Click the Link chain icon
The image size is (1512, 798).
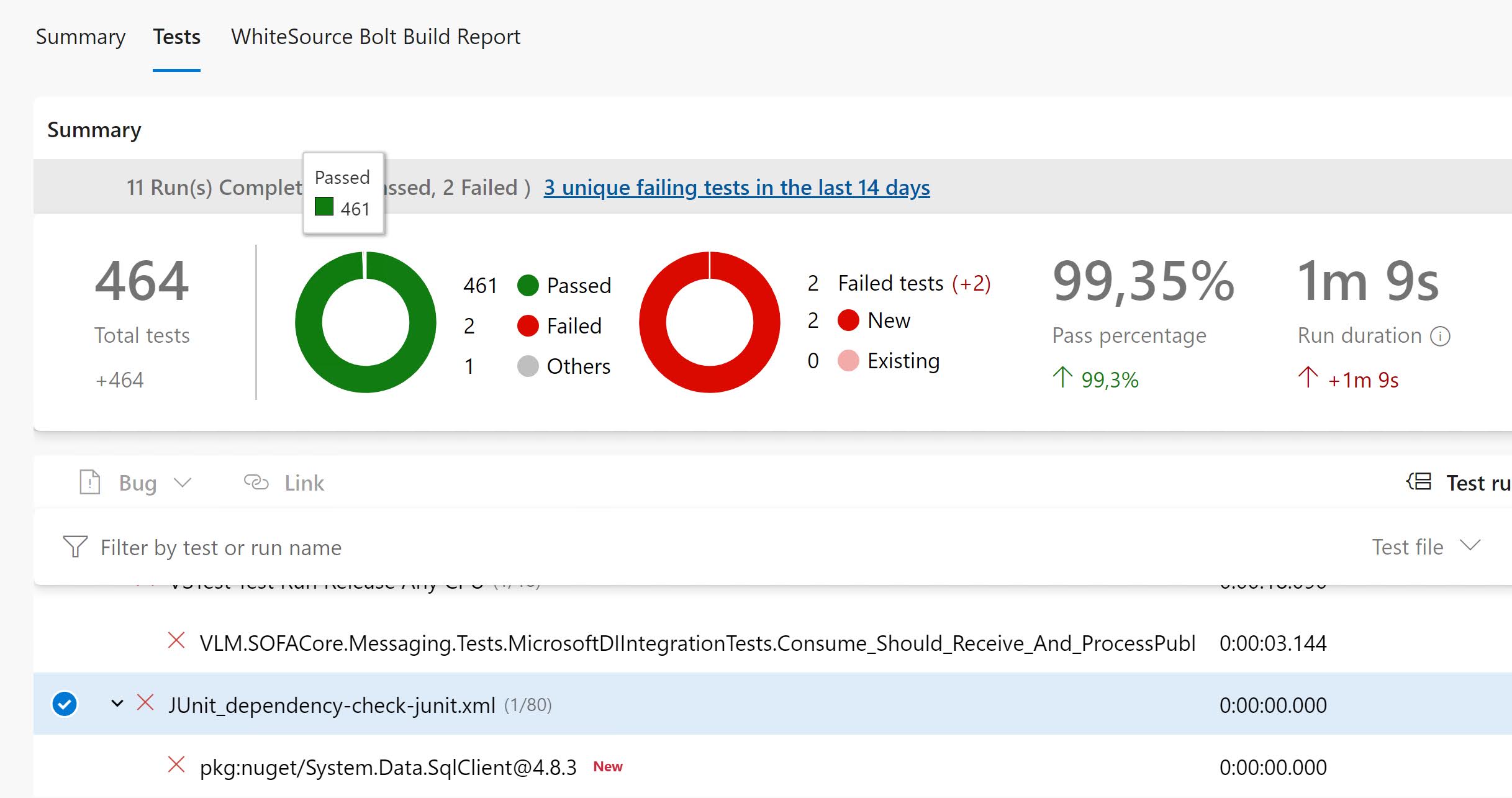(256, 483)
